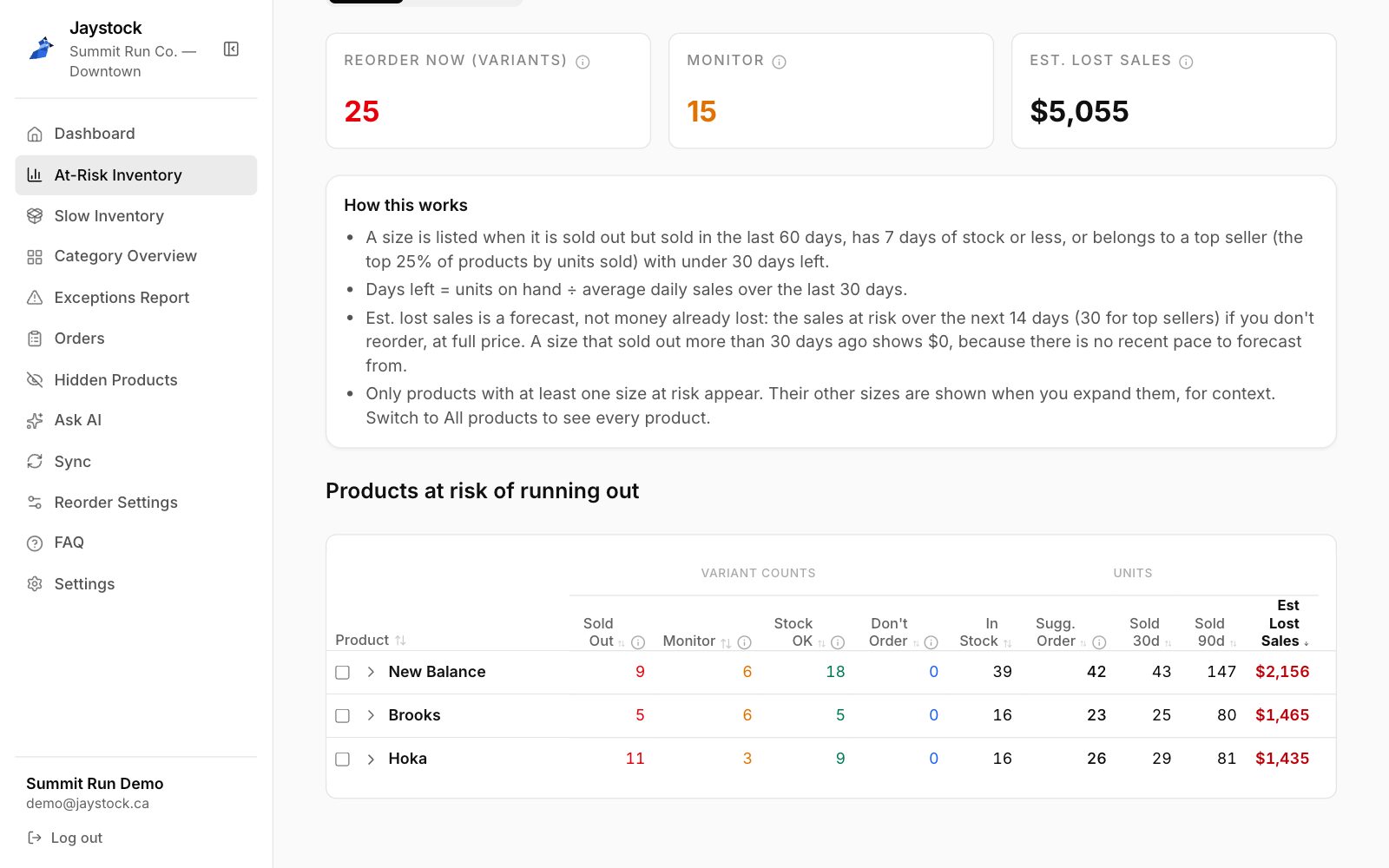Image resolution: width=1389 pixels, height=868 pixels.
Task: Show the Monitor card info icon
Action: (x=780, y=62)
